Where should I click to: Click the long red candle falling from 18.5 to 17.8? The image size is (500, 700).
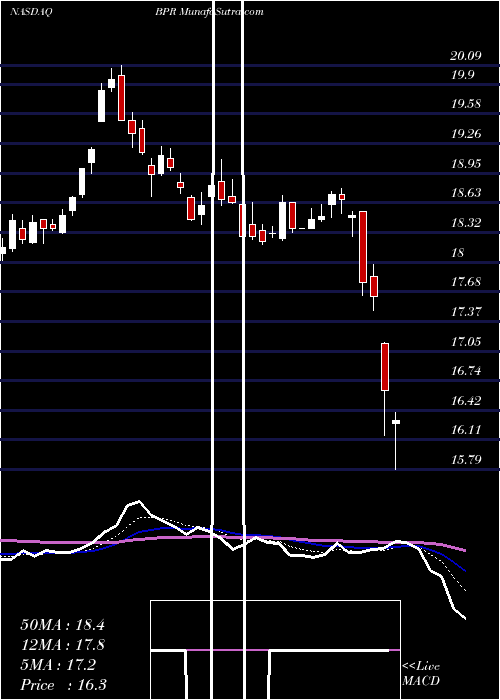click(x=363, y=247)
